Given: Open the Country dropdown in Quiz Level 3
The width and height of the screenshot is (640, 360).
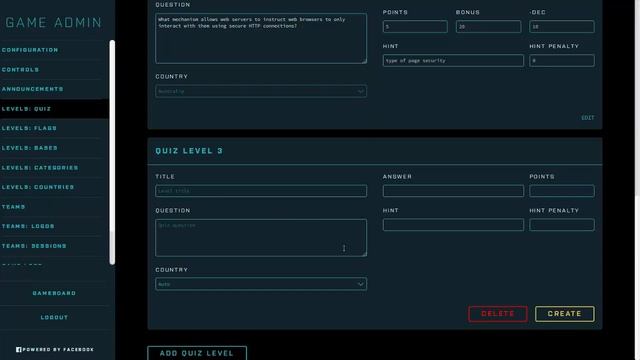Looking at the screenshot, I should 261,284.
